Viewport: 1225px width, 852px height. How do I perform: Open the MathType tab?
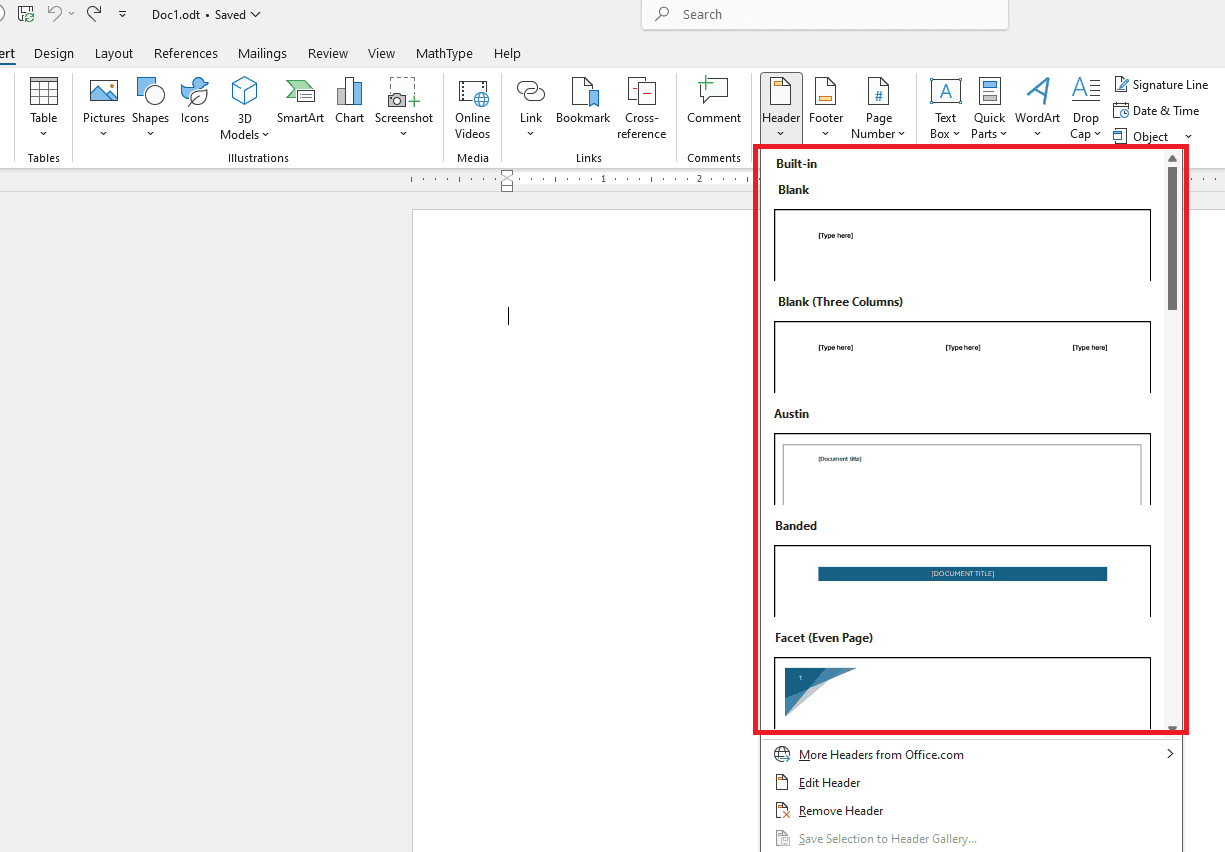(x=444, y=53)
